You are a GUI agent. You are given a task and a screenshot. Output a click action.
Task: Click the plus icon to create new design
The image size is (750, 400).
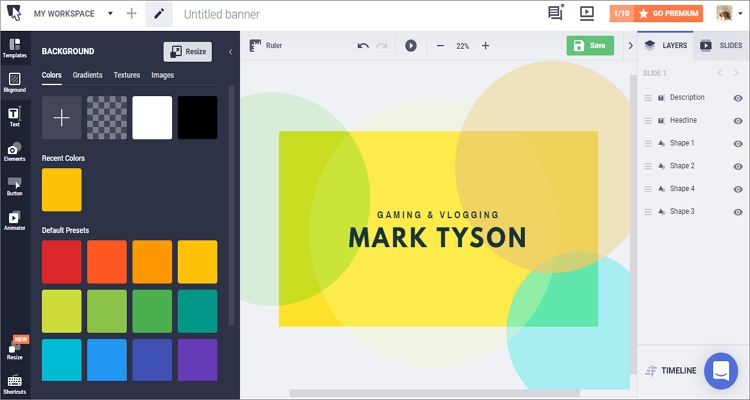pos(132,13)
